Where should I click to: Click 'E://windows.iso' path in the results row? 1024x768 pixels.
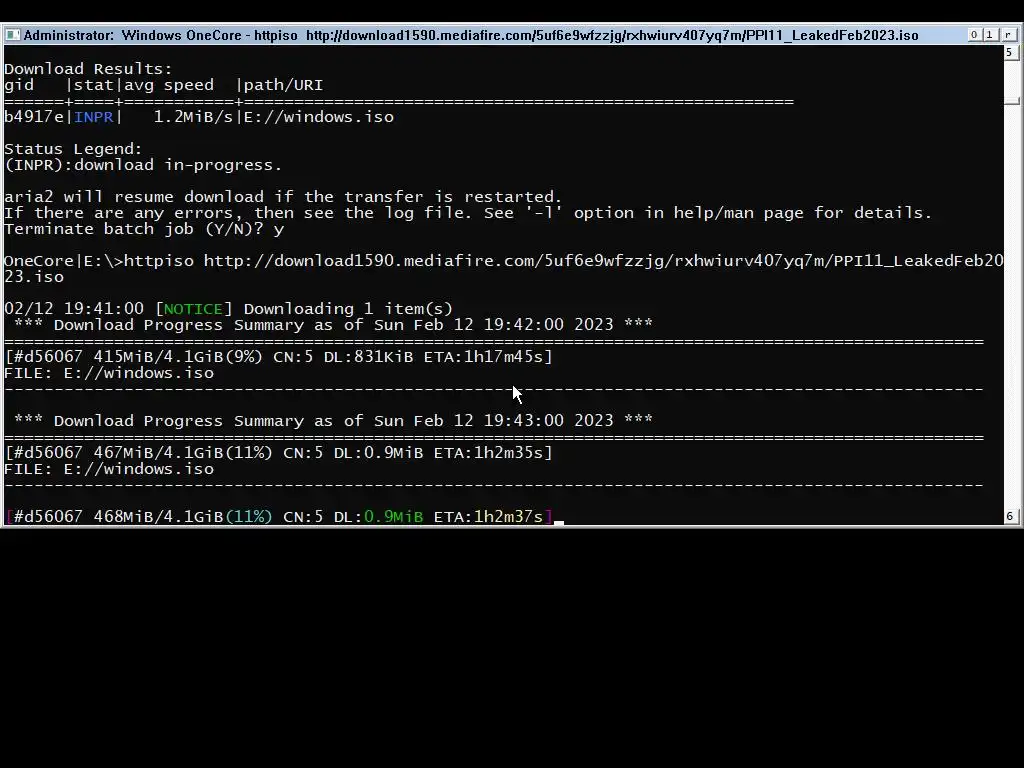click(x=319, y=117)
